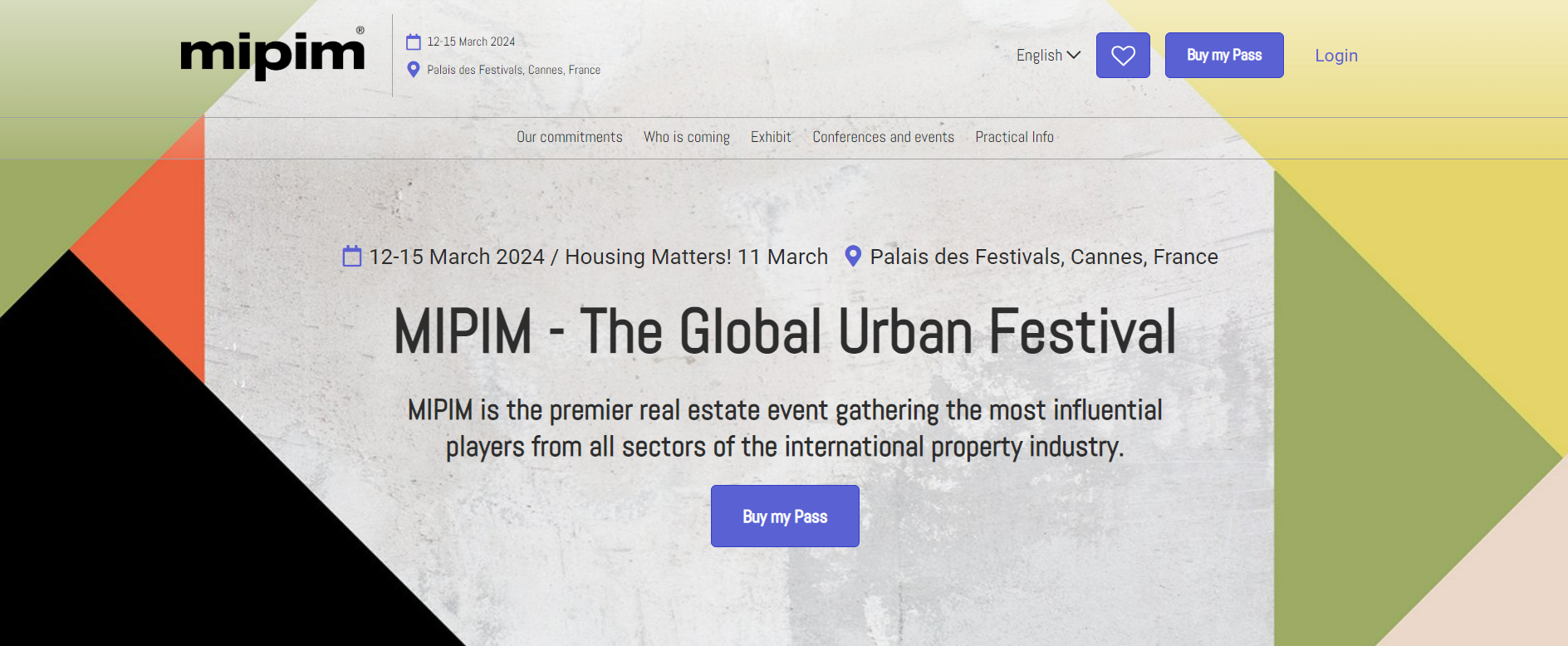Open Conferences and events menu
1568x646 pixels.
pyautogui.click(x=883, y=137)
